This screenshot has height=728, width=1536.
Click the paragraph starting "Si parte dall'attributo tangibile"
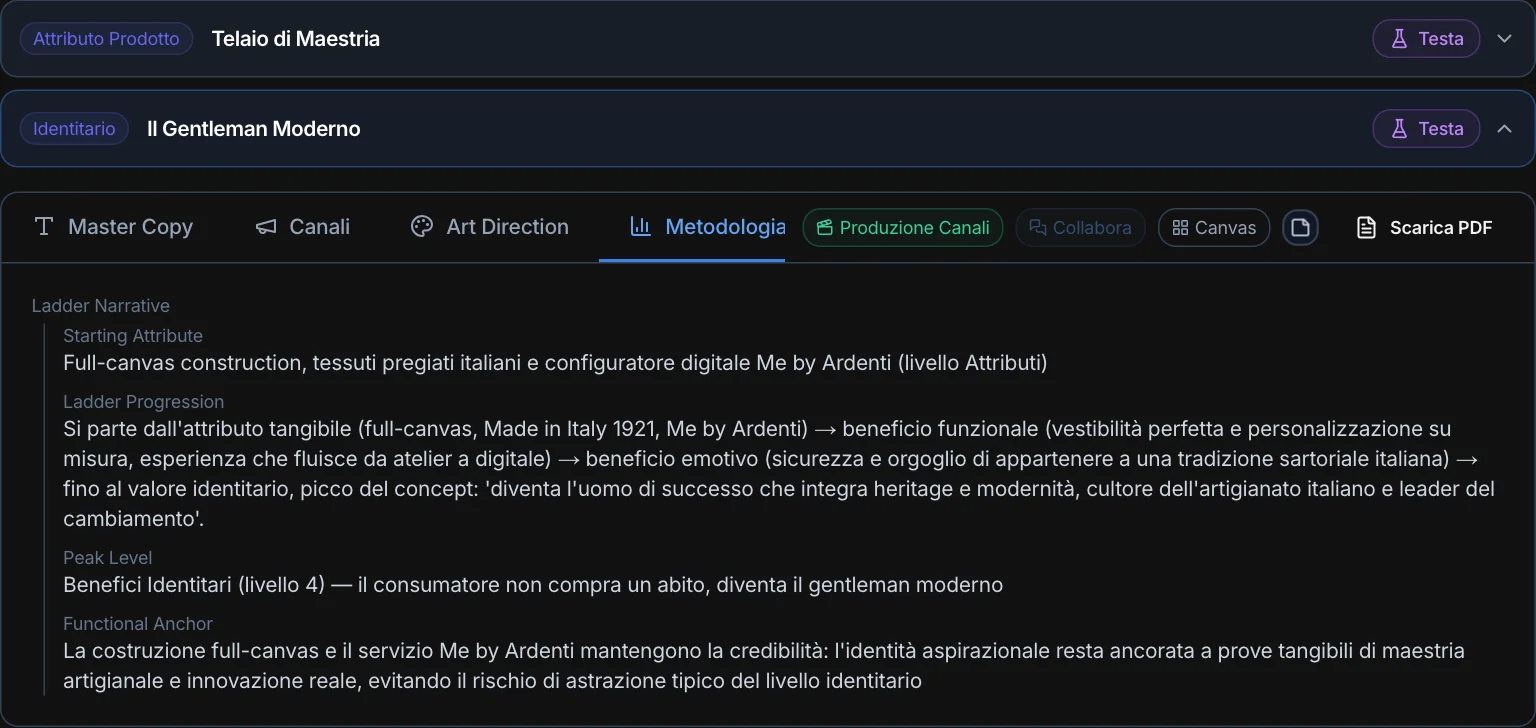[x=779, y=474]
